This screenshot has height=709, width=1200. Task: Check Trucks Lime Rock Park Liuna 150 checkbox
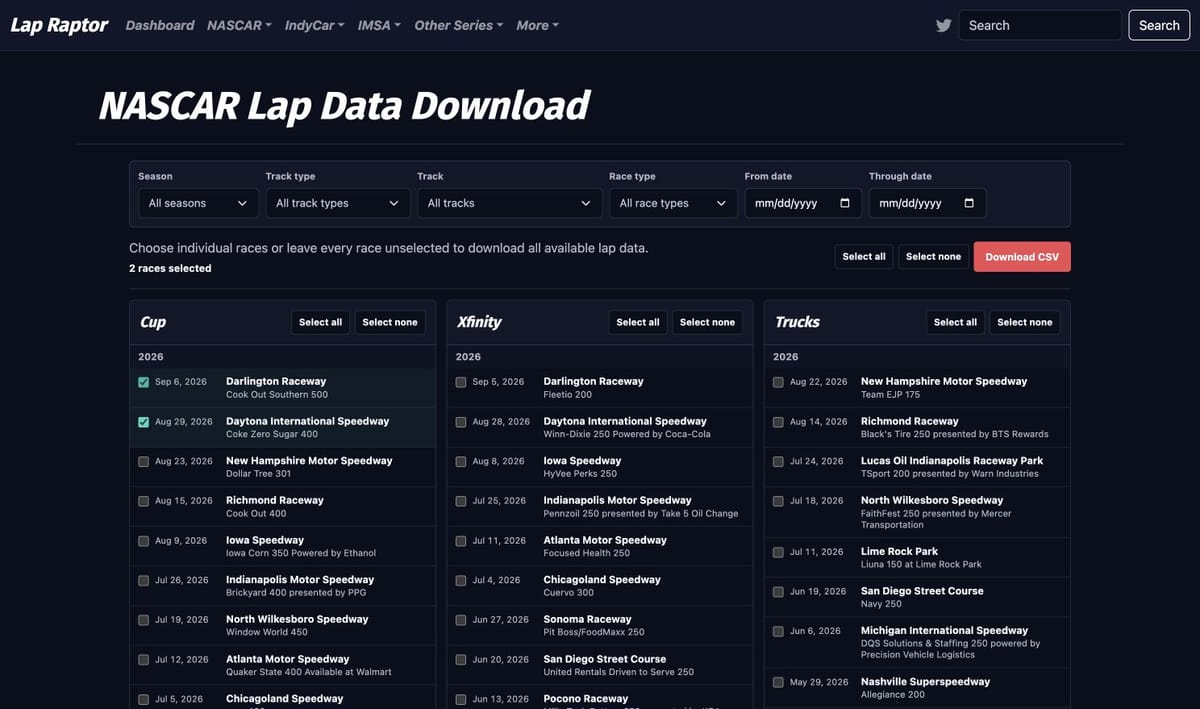point(779,552)
